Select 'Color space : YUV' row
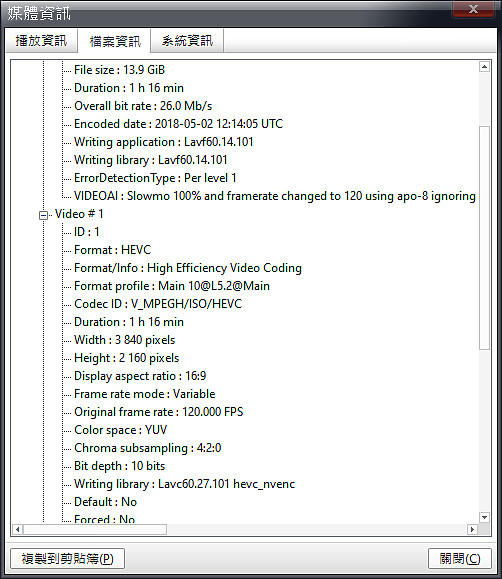The height and width of the screenshot is (579, 502). (x=120, y=430)
